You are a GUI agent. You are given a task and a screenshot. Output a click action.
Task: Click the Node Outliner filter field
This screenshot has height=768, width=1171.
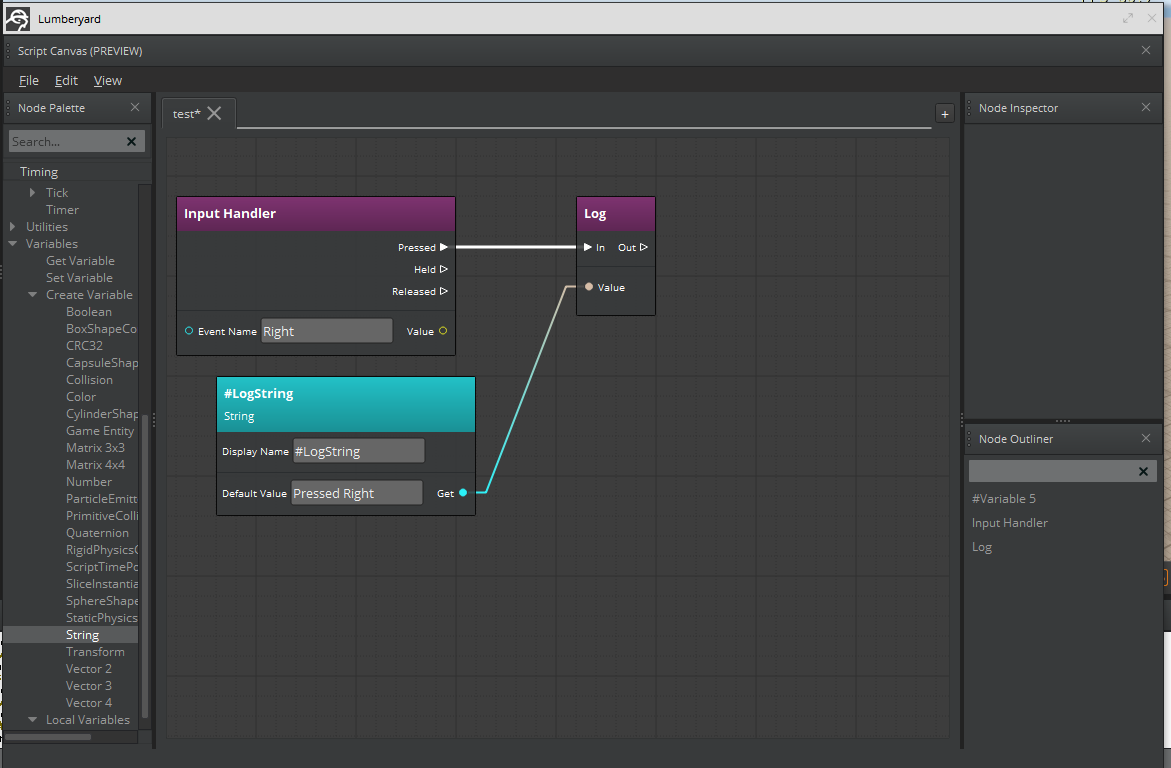(x=1053, y=471)
